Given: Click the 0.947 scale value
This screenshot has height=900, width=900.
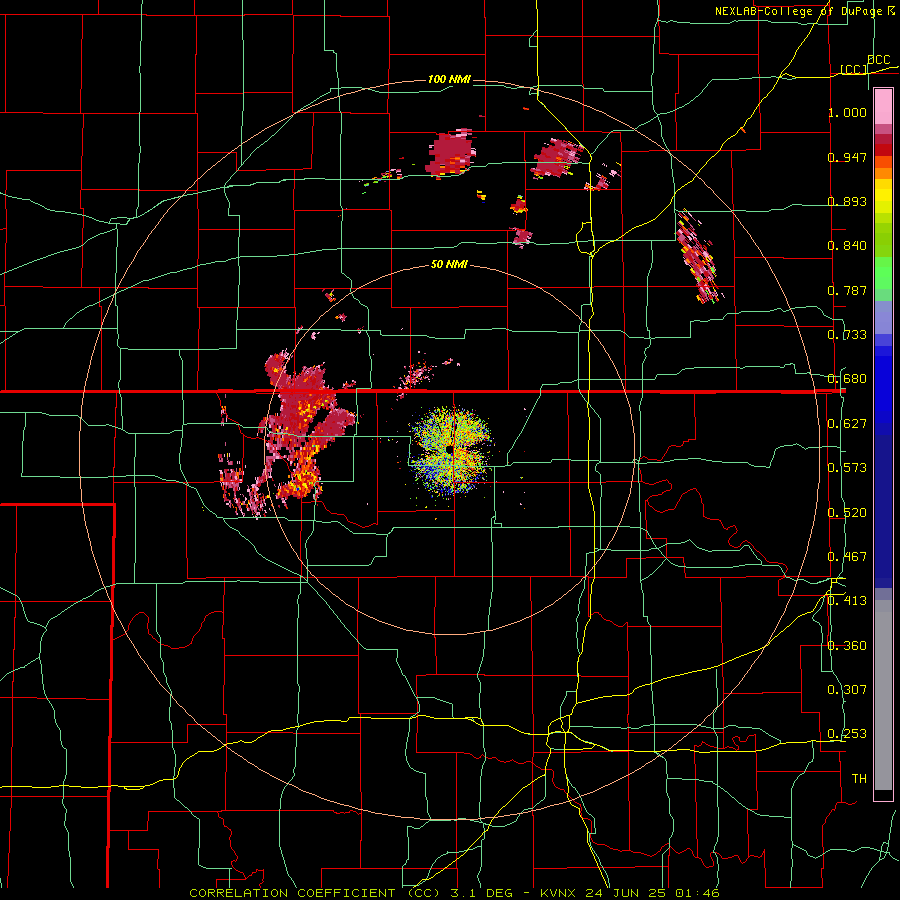Looking at the screenshot, I should (x=847, y=157).
